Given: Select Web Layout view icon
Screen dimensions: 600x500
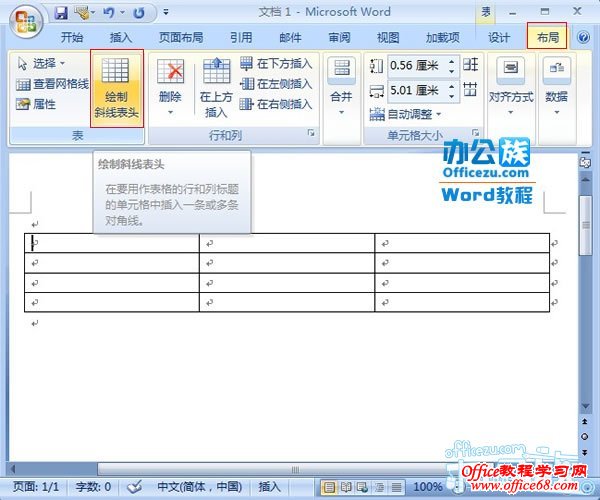Looking at the screenshot, I should click(x=362, y=487).
